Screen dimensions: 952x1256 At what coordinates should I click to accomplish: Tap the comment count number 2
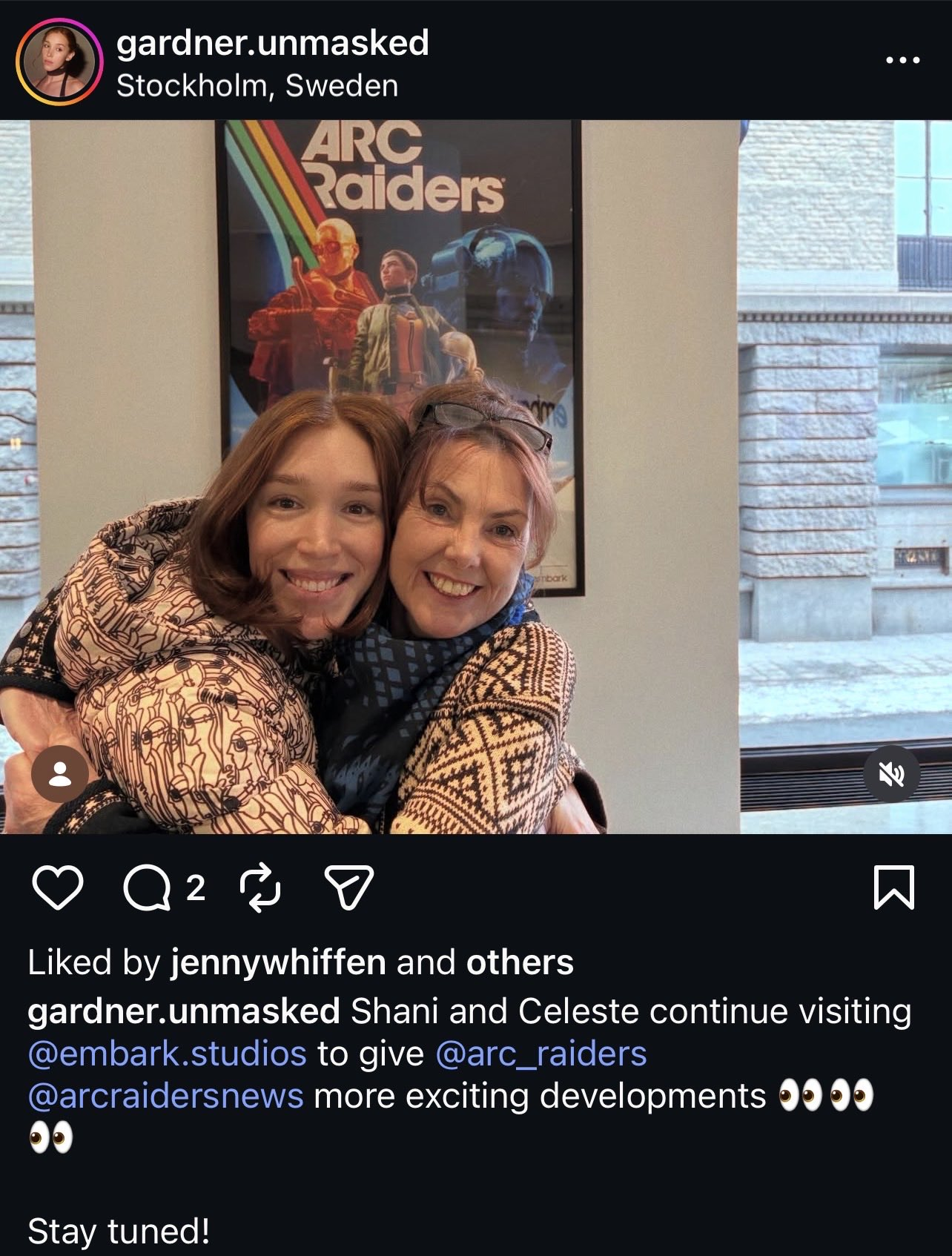[x=195, y=888]
